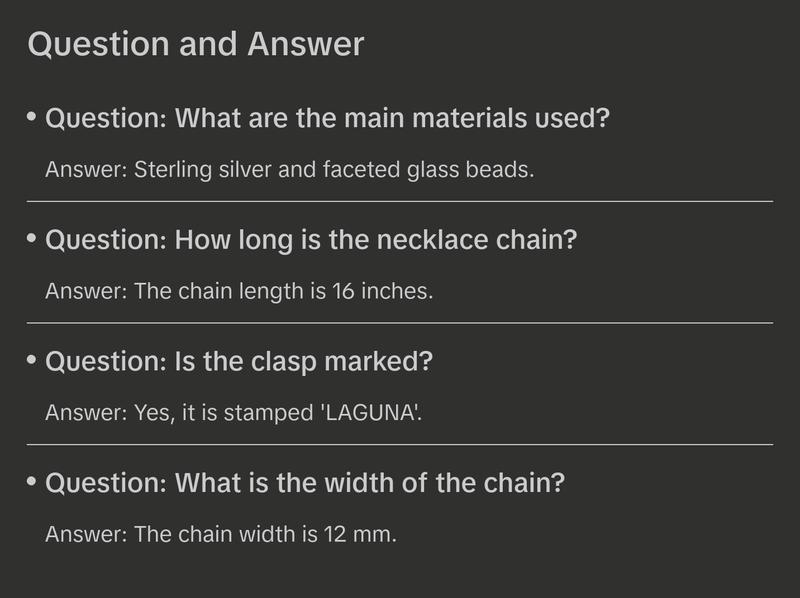Click the divider below the materials answer
The image size is (800, 598).
[x=400, y=201]
